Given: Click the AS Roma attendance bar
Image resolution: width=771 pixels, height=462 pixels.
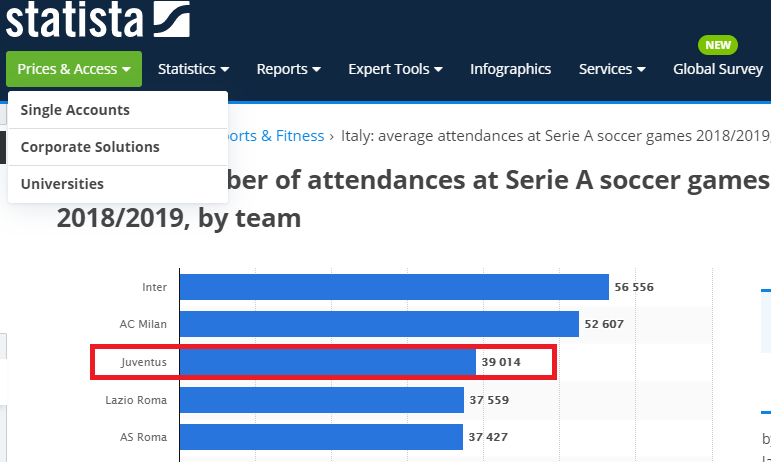Looking at the screenshot, I should 320,437.
